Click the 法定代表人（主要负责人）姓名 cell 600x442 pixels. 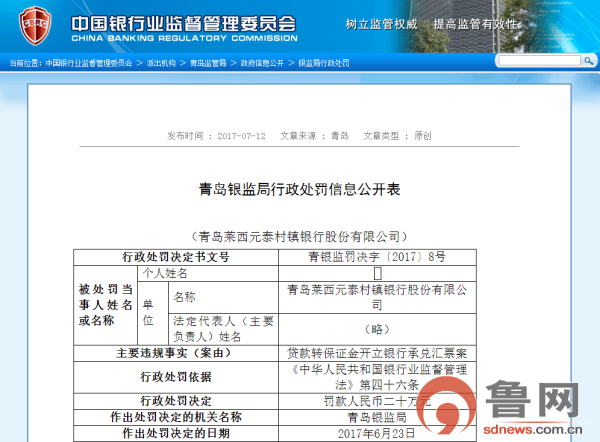click(x=223, y=329)
